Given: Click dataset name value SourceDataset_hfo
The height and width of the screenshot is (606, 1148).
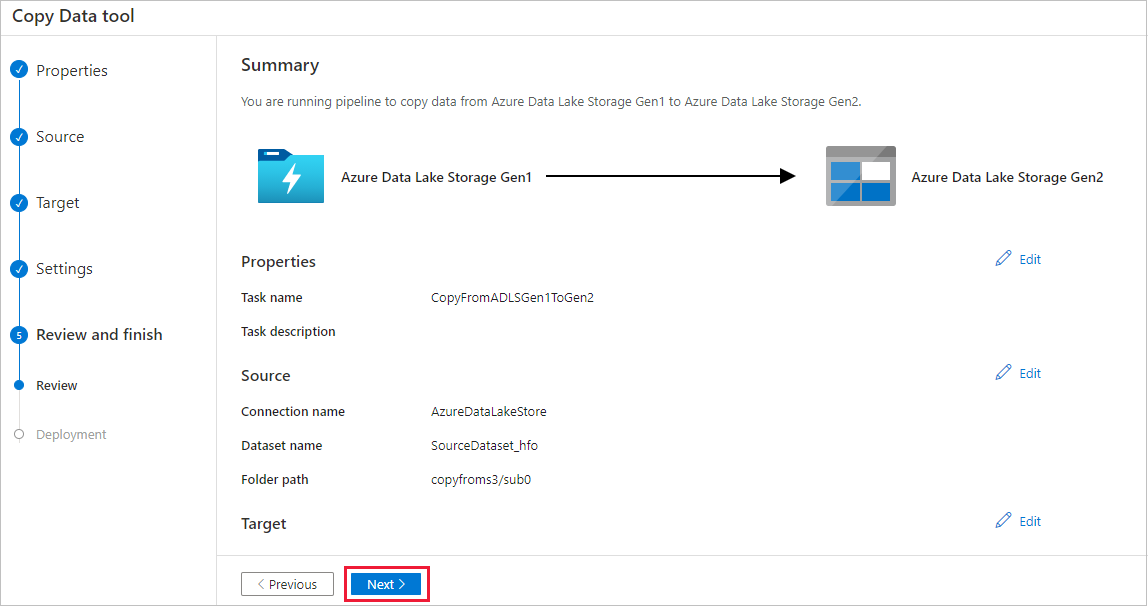Looking at the screenshot, I should coord(484,445).
